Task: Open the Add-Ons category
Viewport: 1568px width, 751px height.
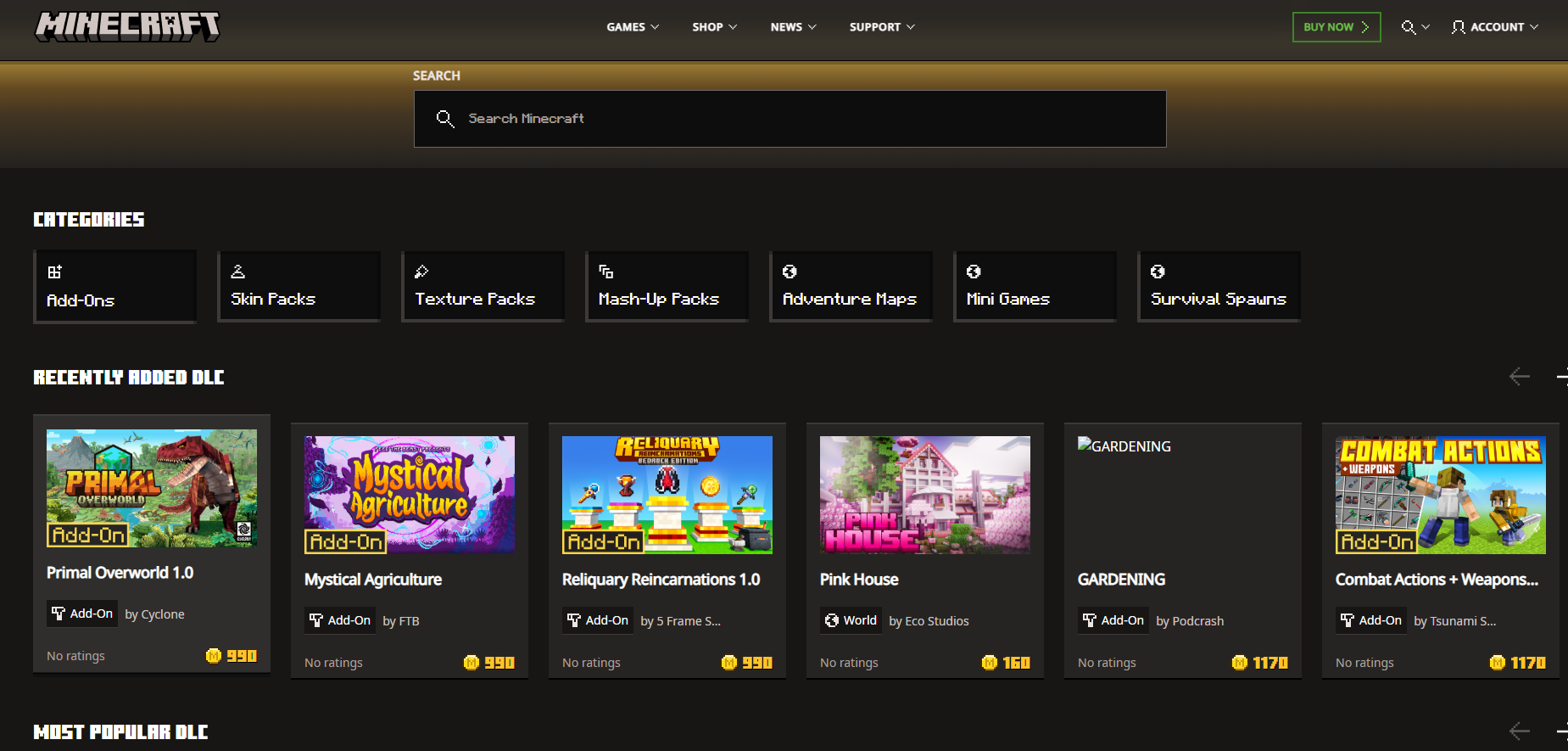Action: pos(115,286)
